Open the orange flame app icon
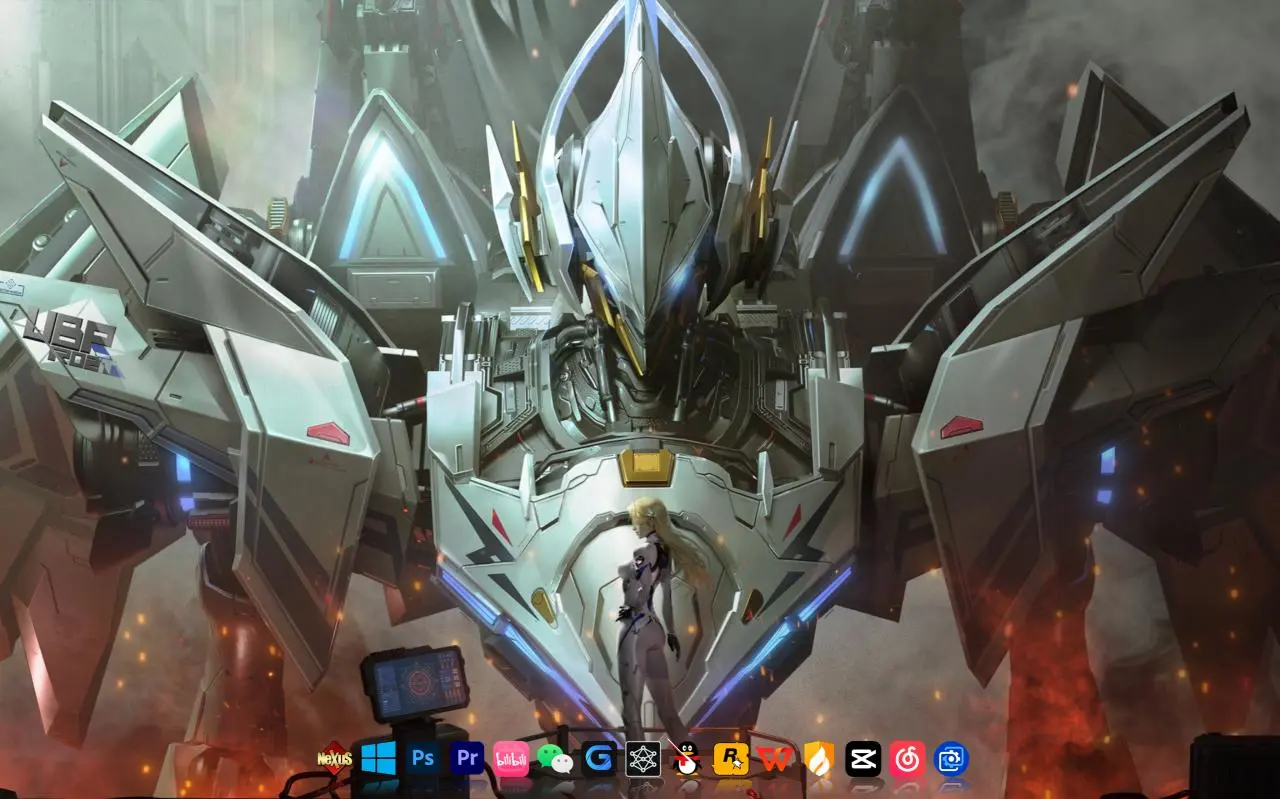1280x799 pixels. (819, 759)
